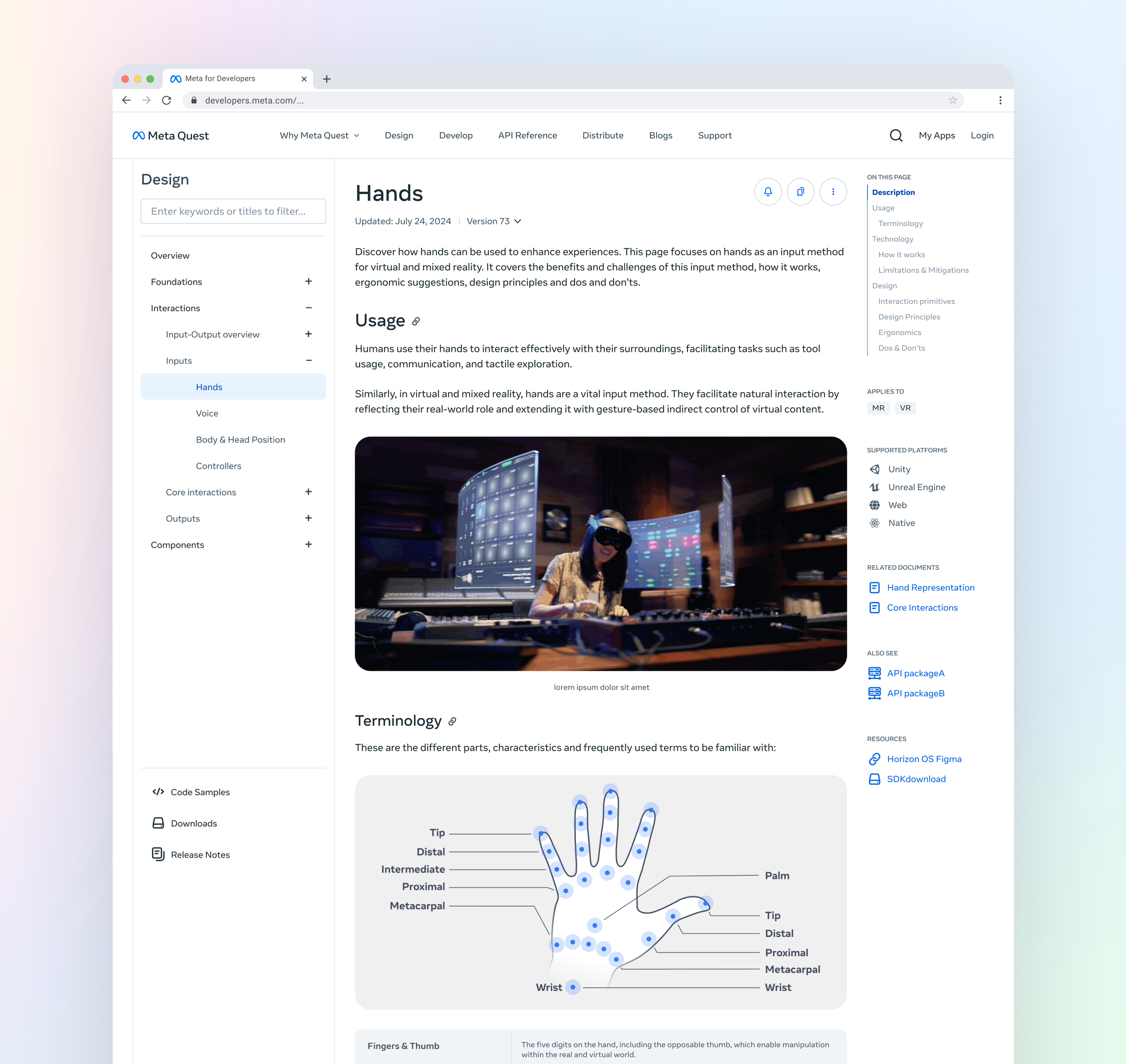This screenshot has height=1064, width=1126.
Task: Open the API packageB link
Action: 916,693
